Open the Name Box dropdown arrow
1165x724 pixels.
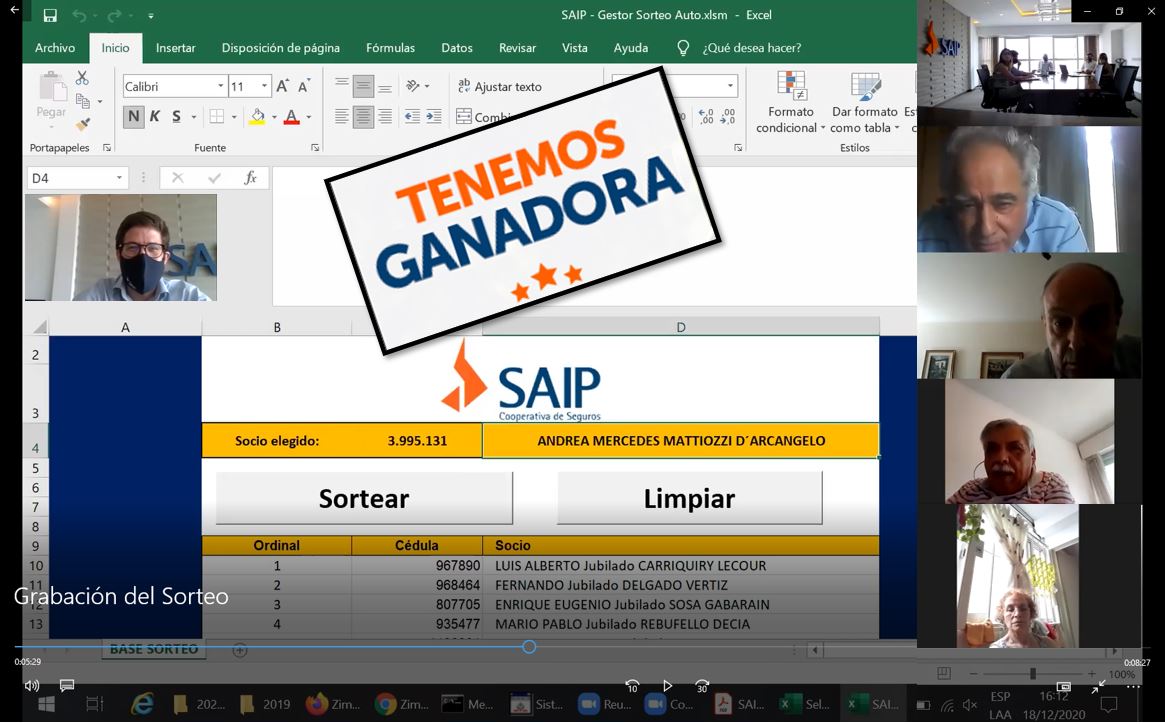click(119, 178)
